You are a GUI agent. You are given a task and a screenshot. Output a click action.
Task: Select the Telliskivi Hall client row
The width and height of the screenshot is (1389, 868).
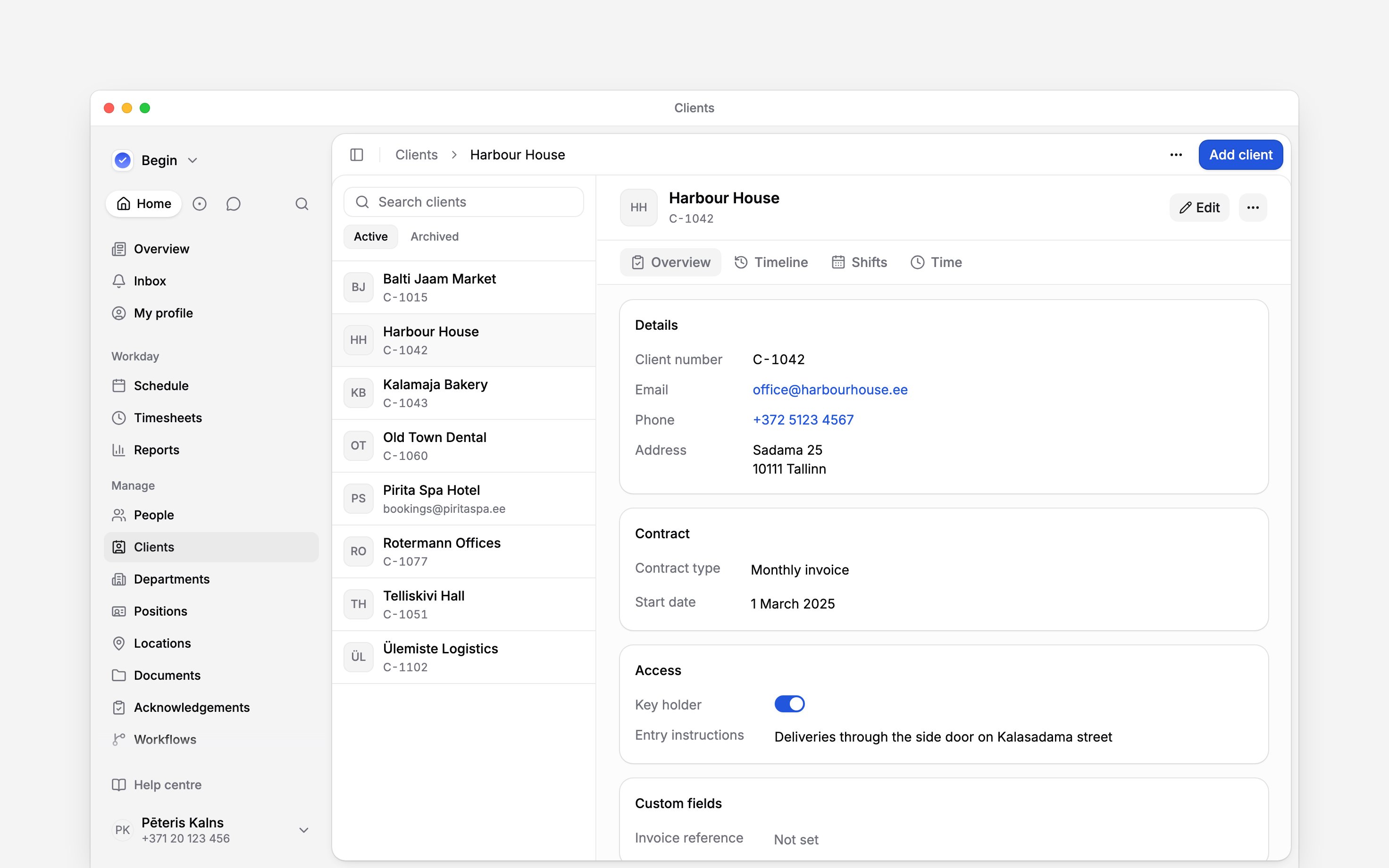click(x=464, y=604)
